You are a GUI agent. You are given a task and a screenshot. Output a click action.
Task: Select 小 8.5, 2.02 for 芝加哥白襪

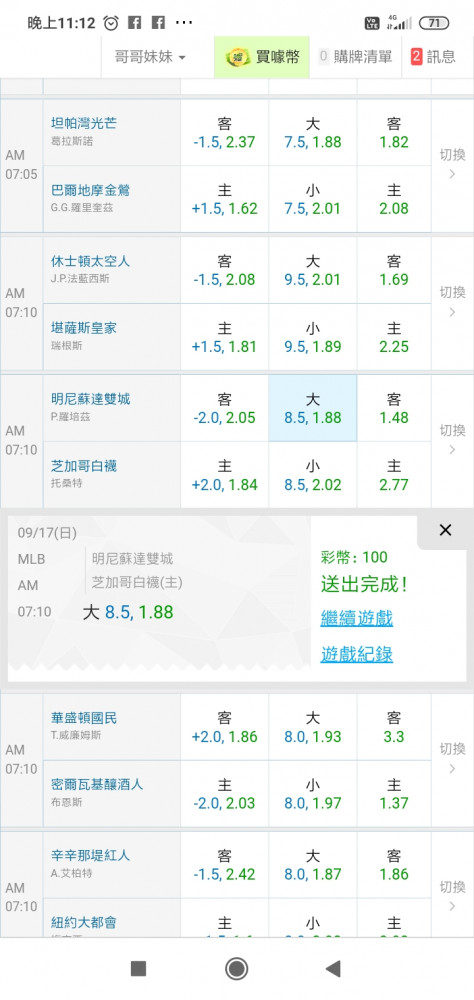tap(313, 475)
